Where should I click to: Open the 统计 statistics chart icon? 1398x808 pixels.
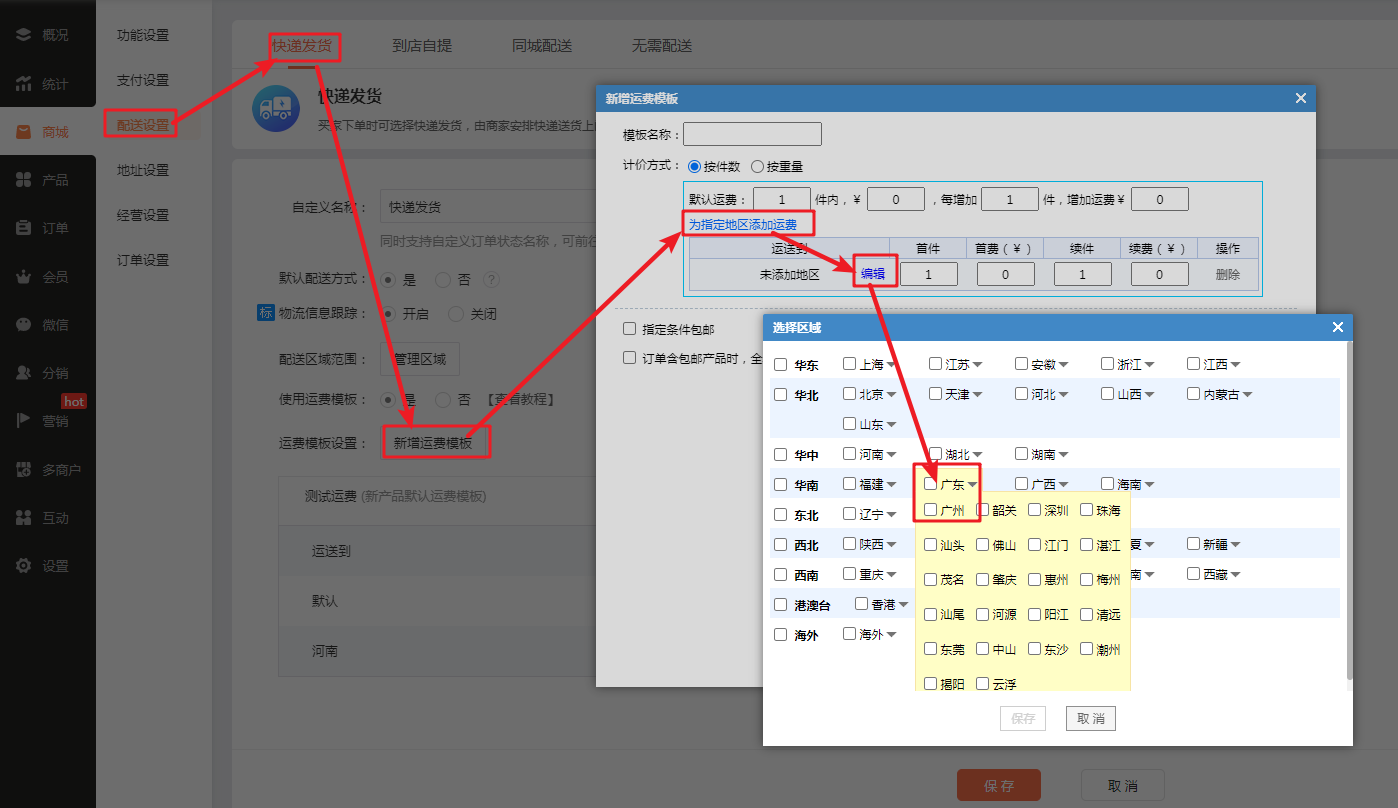click(x=23, y=84)
